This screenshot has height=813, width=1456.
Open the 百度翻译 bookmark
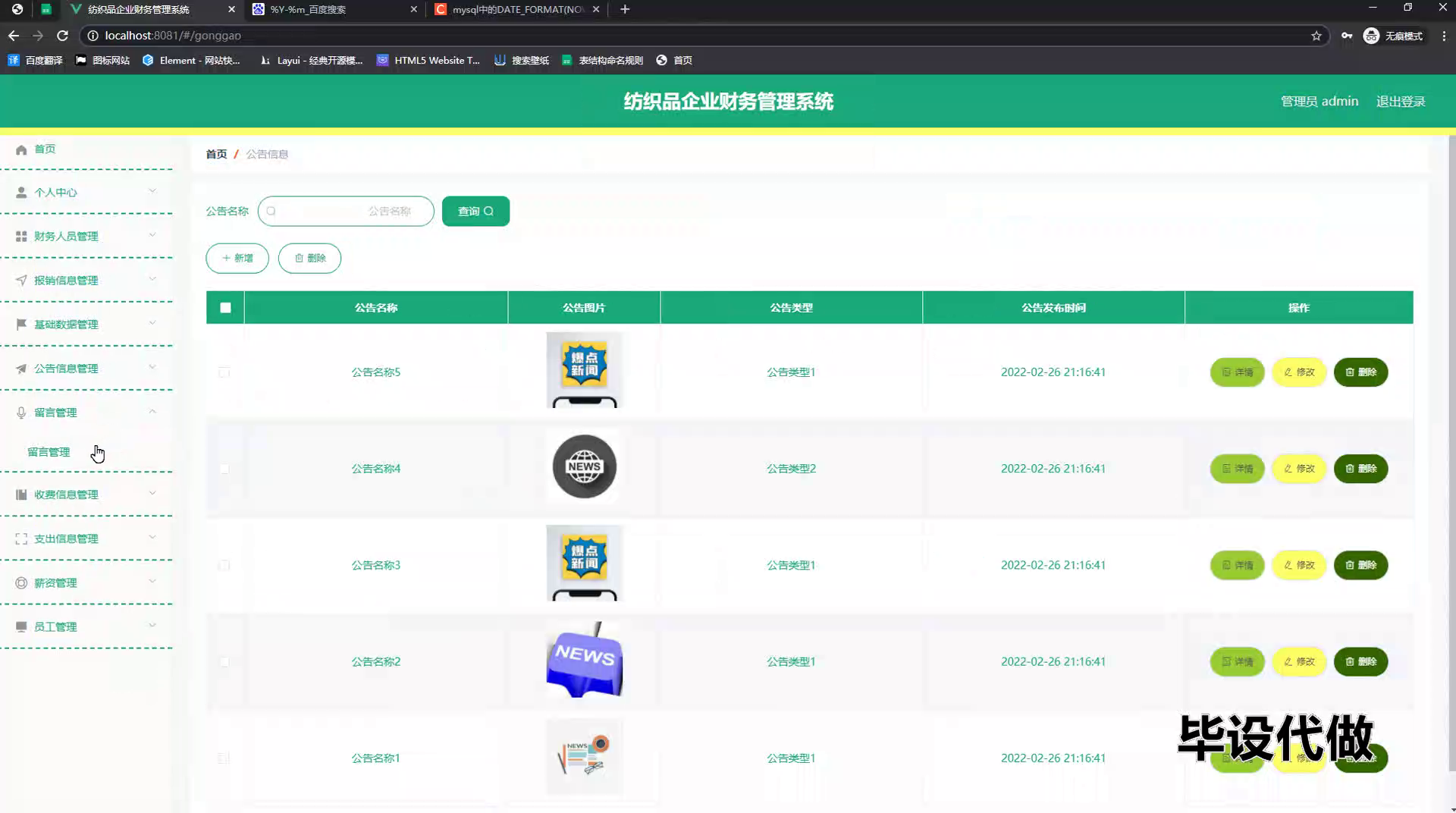coord(35,60)
